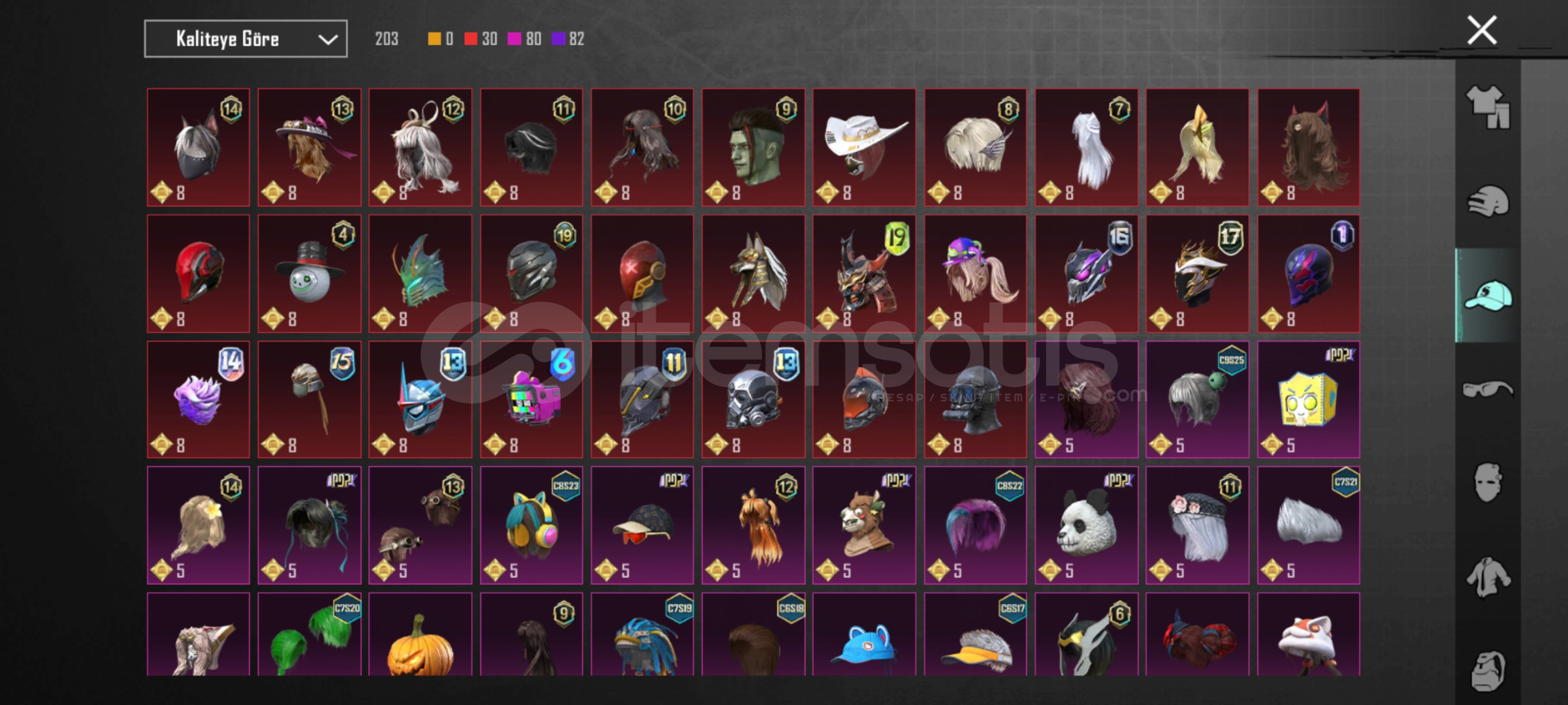This screenshot has height=705, width=1568.
Task: Open the face mask category icon
Action: (x=1488, y=483)
